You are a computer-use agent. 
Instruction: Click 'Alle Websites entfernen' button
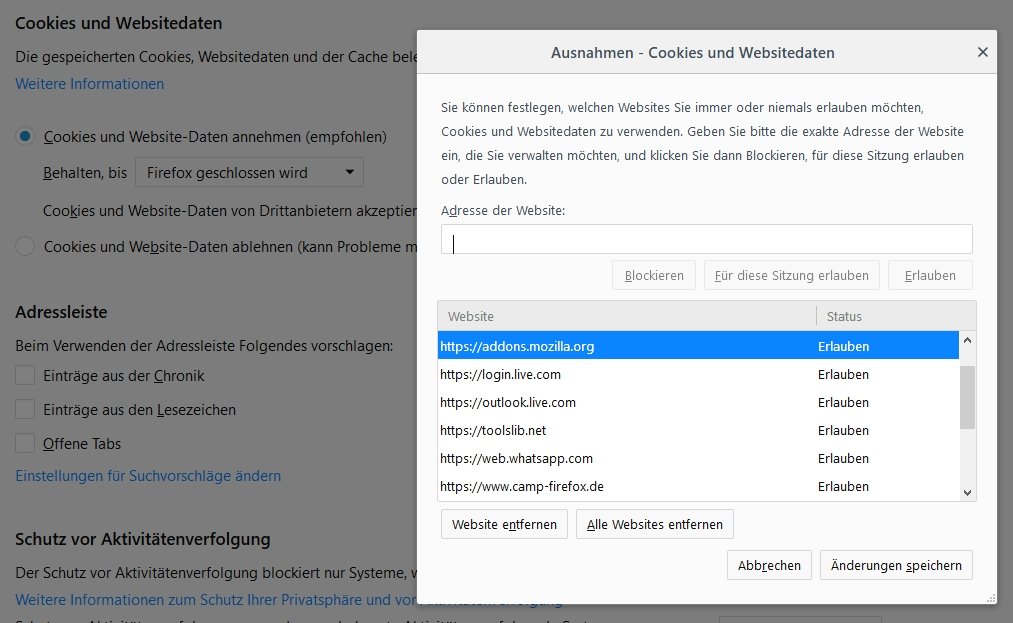(x=655, y=524)
